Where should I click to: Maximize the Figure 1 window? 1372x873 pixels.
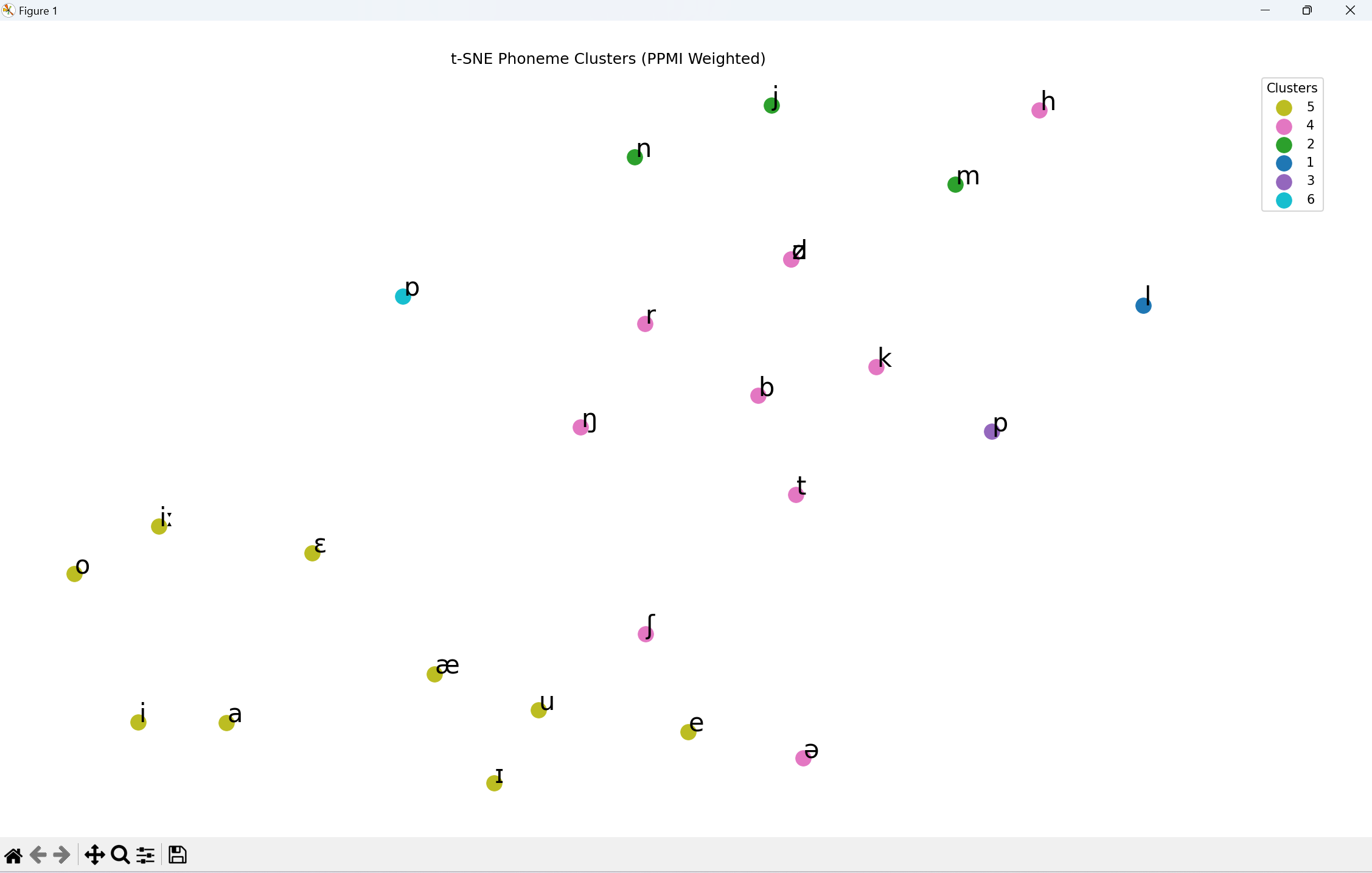pos(1307,10)
